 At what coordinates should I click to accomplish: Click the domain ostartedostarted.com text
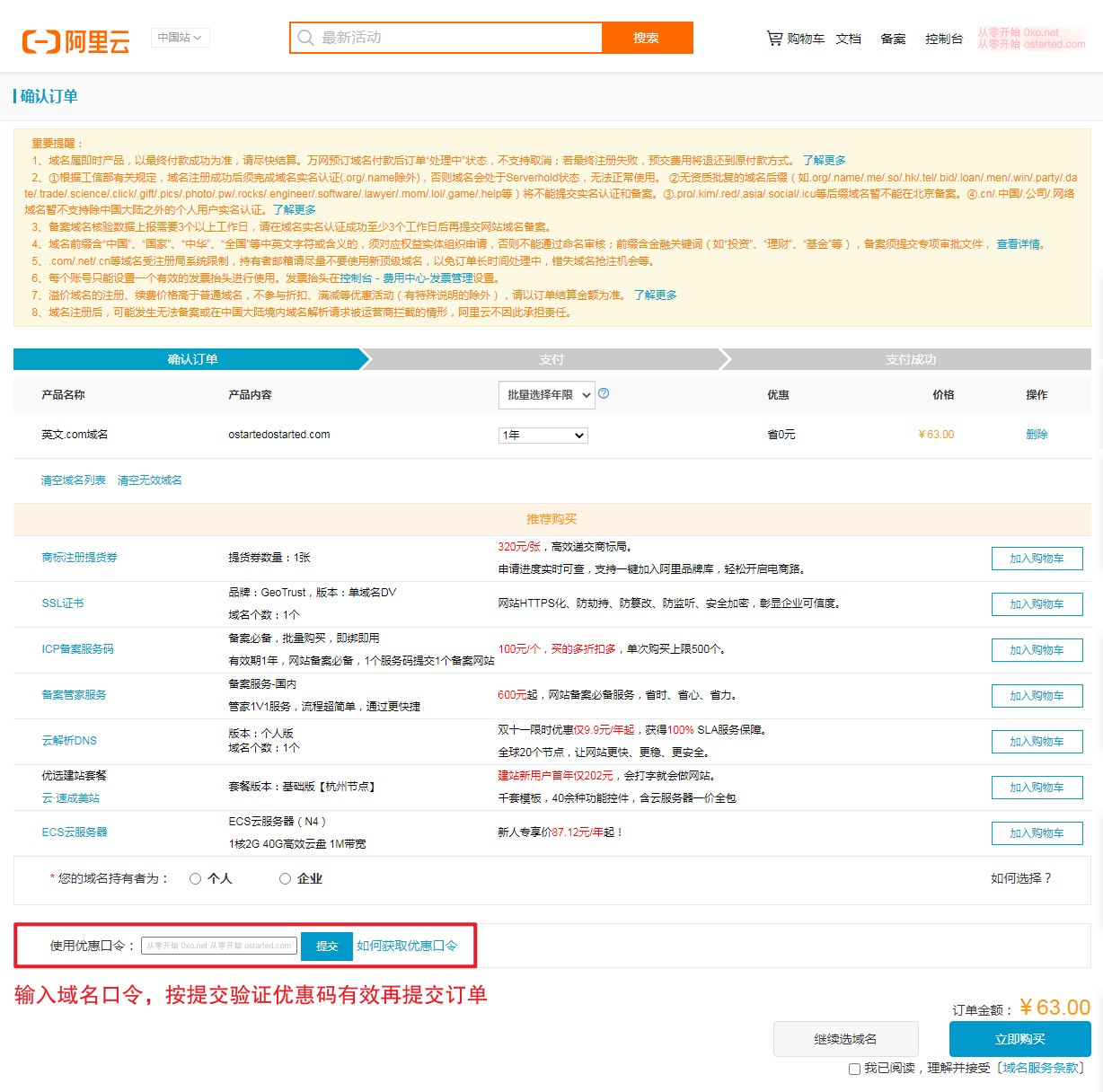[279, 435]
